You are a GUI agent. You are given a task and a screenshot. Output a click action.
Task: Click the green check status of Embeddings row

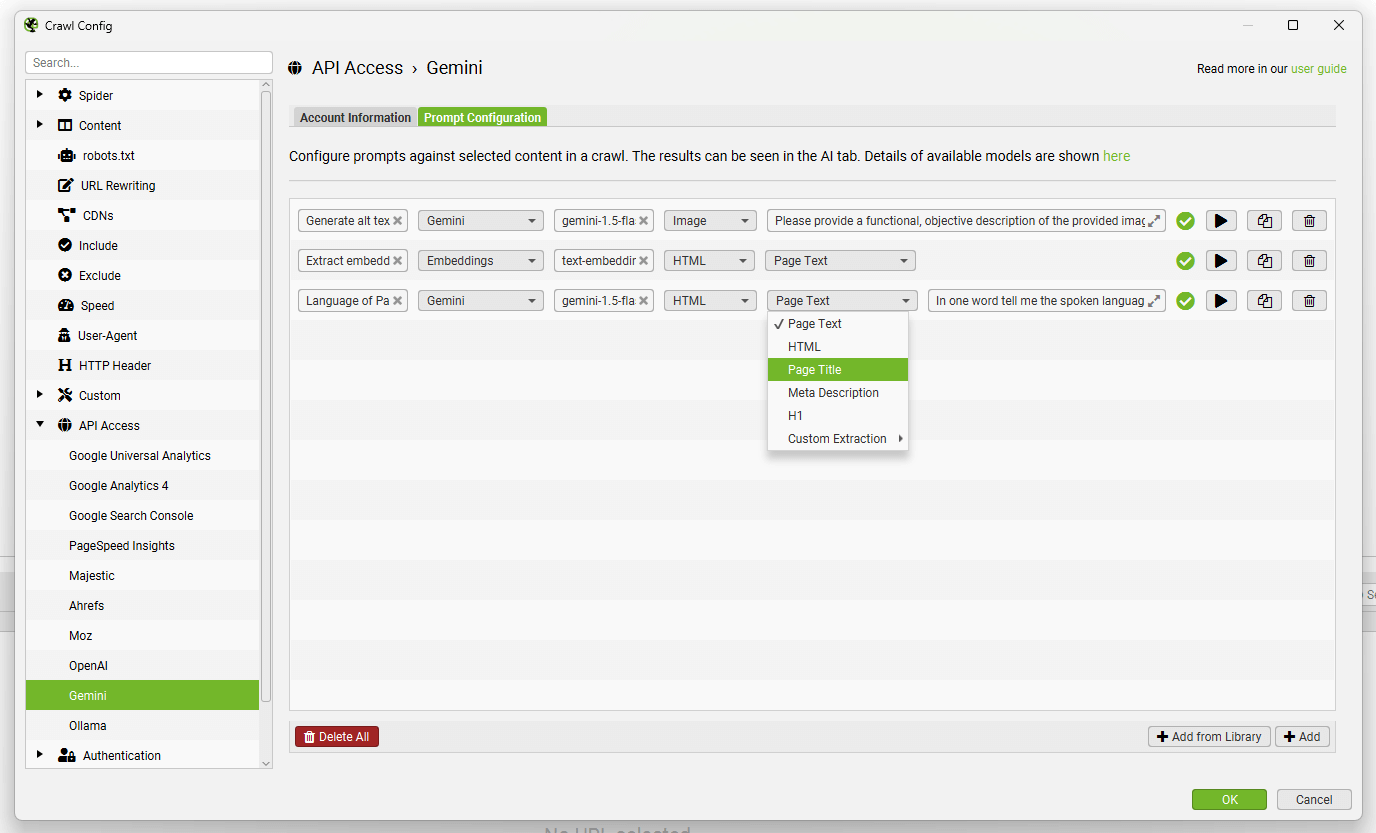1185,261
